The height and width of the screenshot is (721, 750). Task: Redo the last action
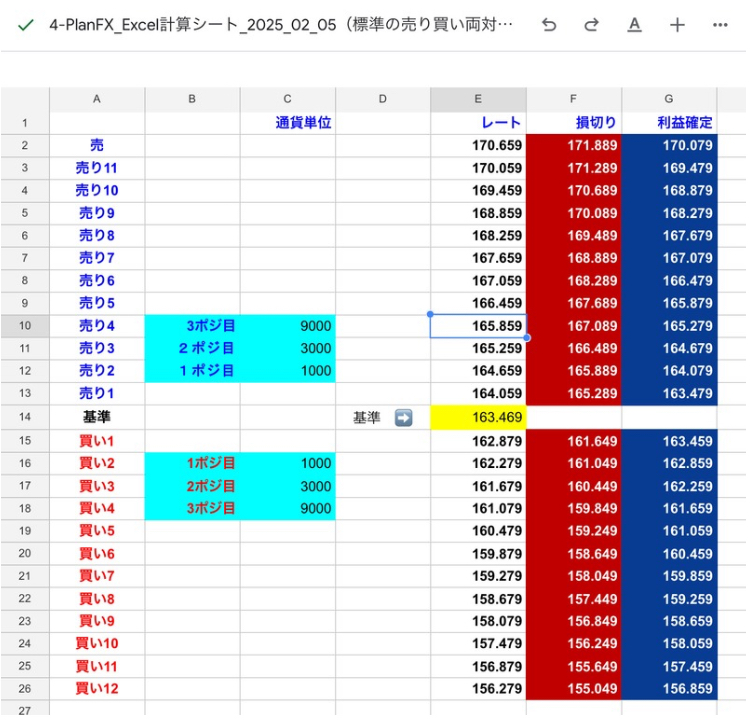click(592, 24)
